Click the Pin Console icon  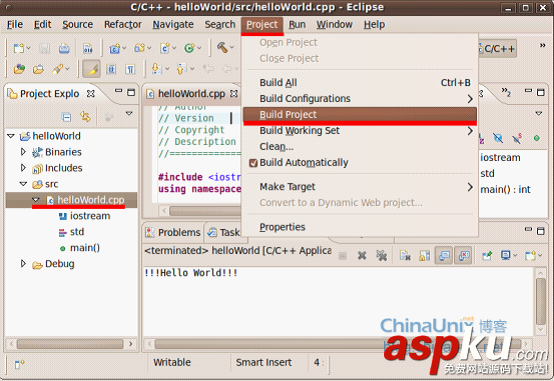487,255
